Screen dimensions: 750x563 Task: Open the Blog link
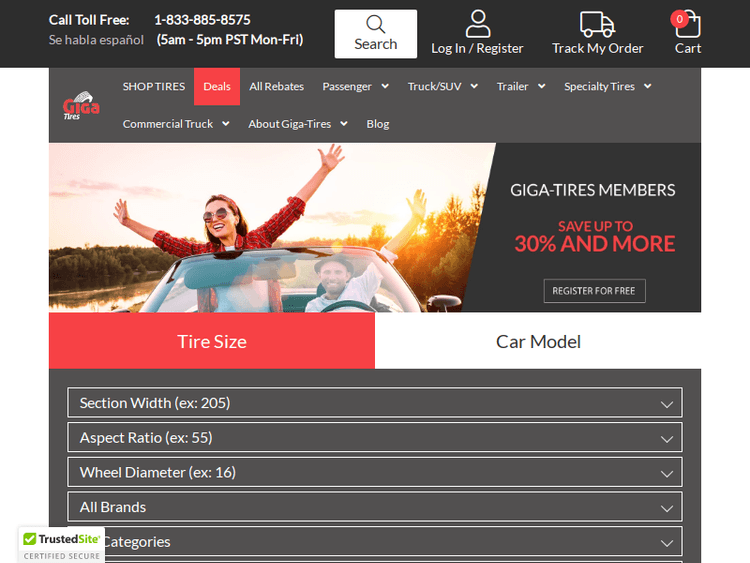click(x=378, y=124)
